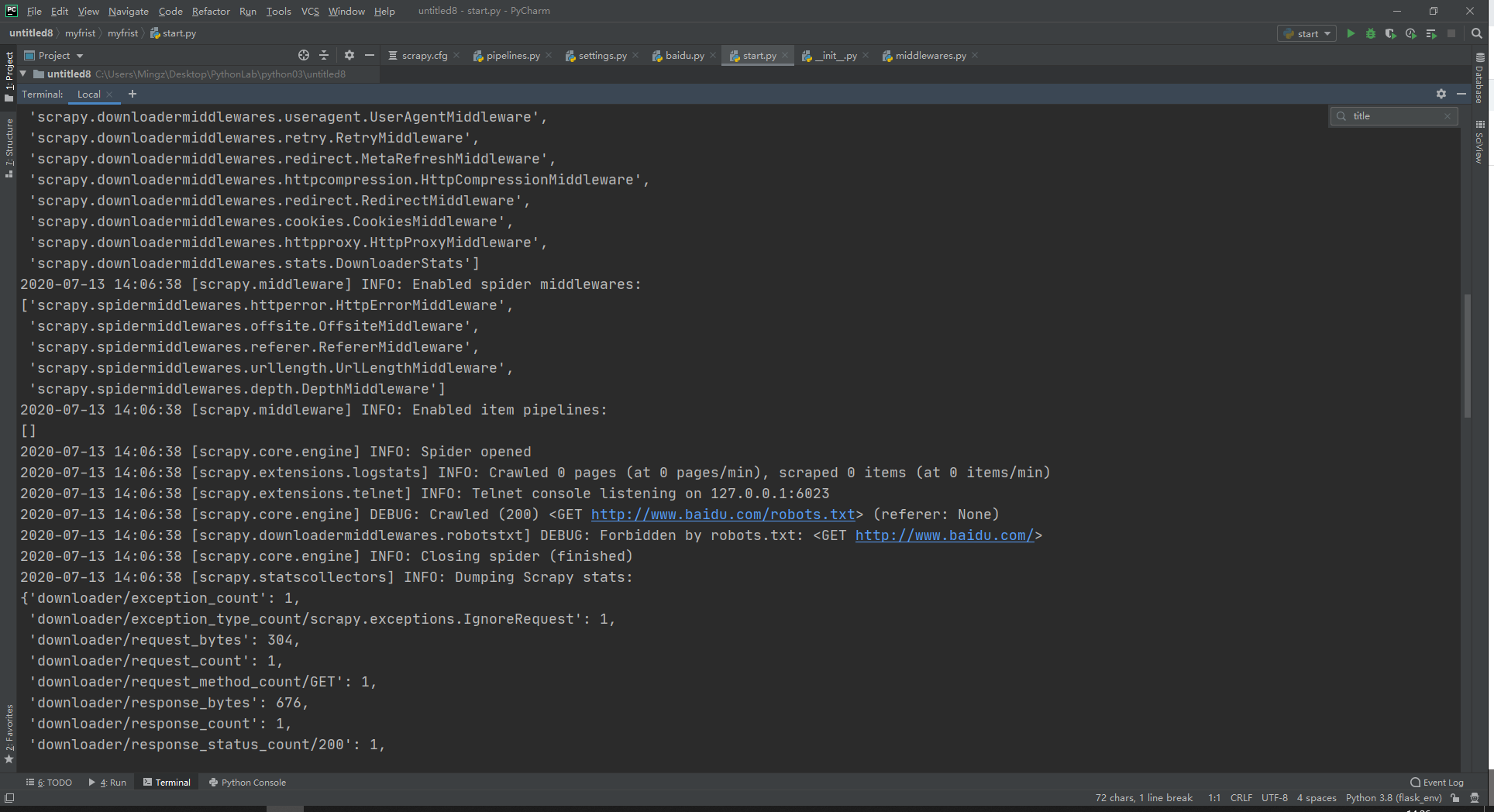Profile the start configuration
Image resolution: width=1494 pixels, height=812 pixels.
click(1411, 33)
